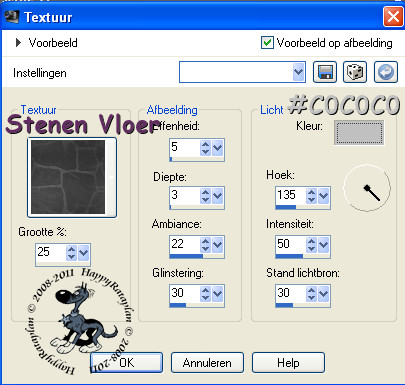This screenshot has height=385, width=405.
Task: Open the Kleur light color swatch
Action: click(359, 133)
